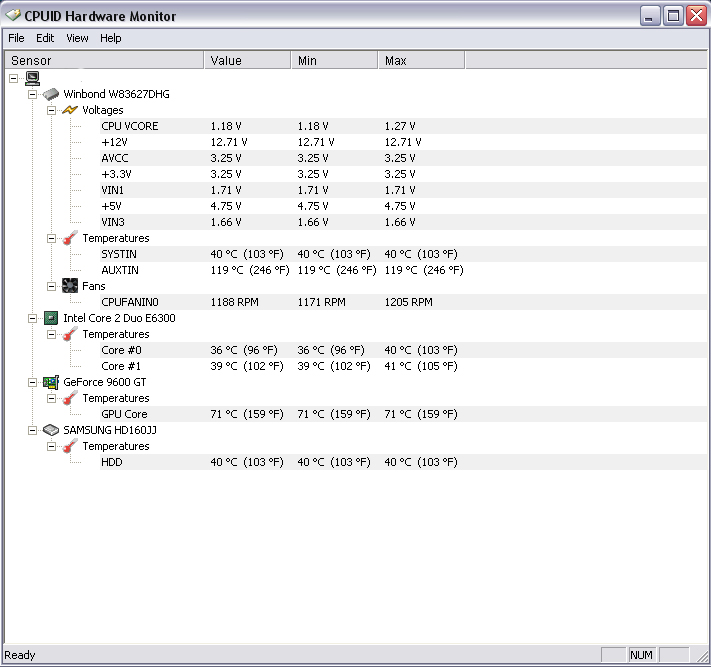Click the Fans fan icon
This screenshot has height=667, width=711.
(x=70, y=286)
